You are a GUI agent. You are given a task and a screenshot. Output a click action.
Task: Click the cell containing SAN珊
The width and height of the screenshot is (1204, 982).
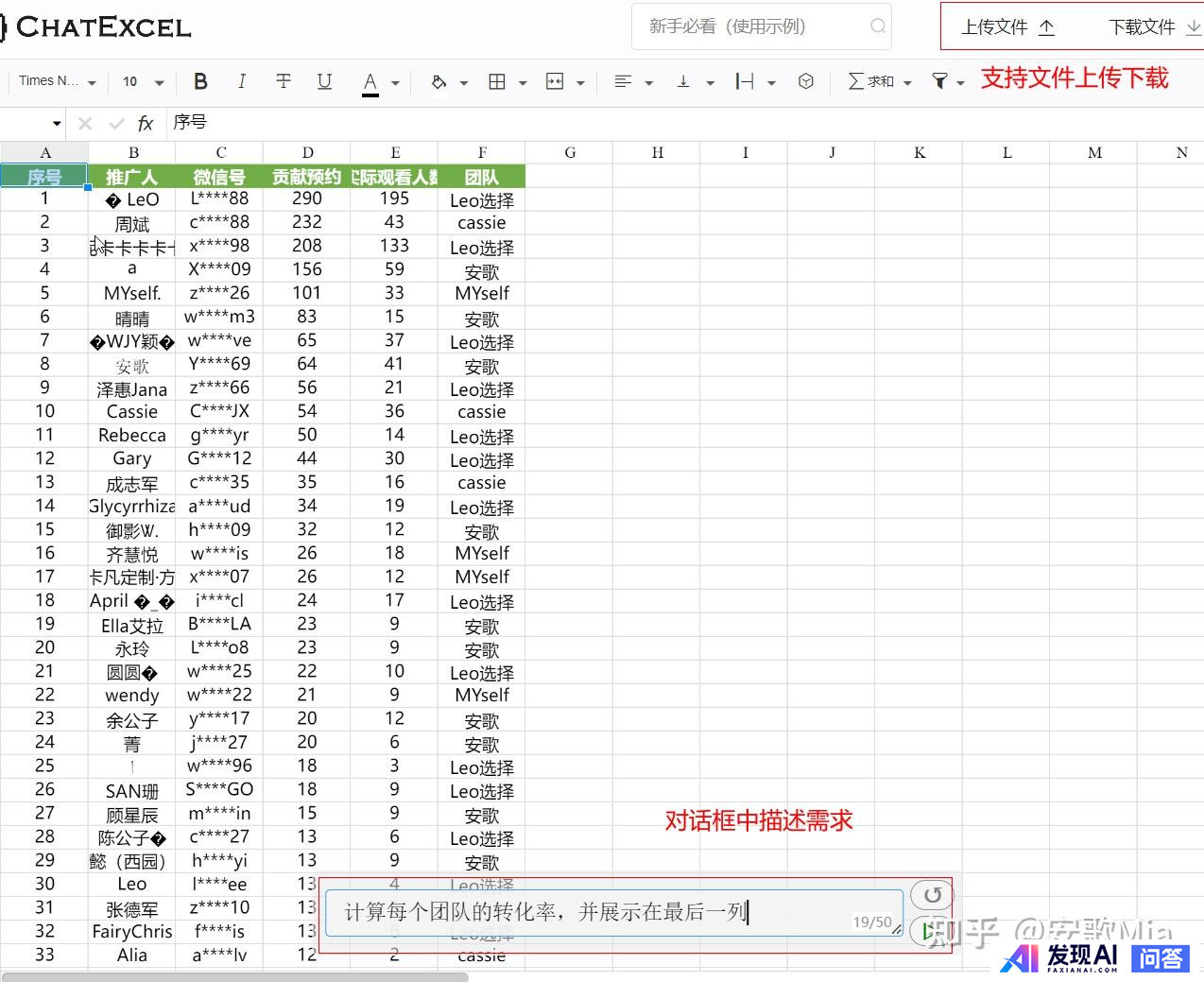click(132, 790)
